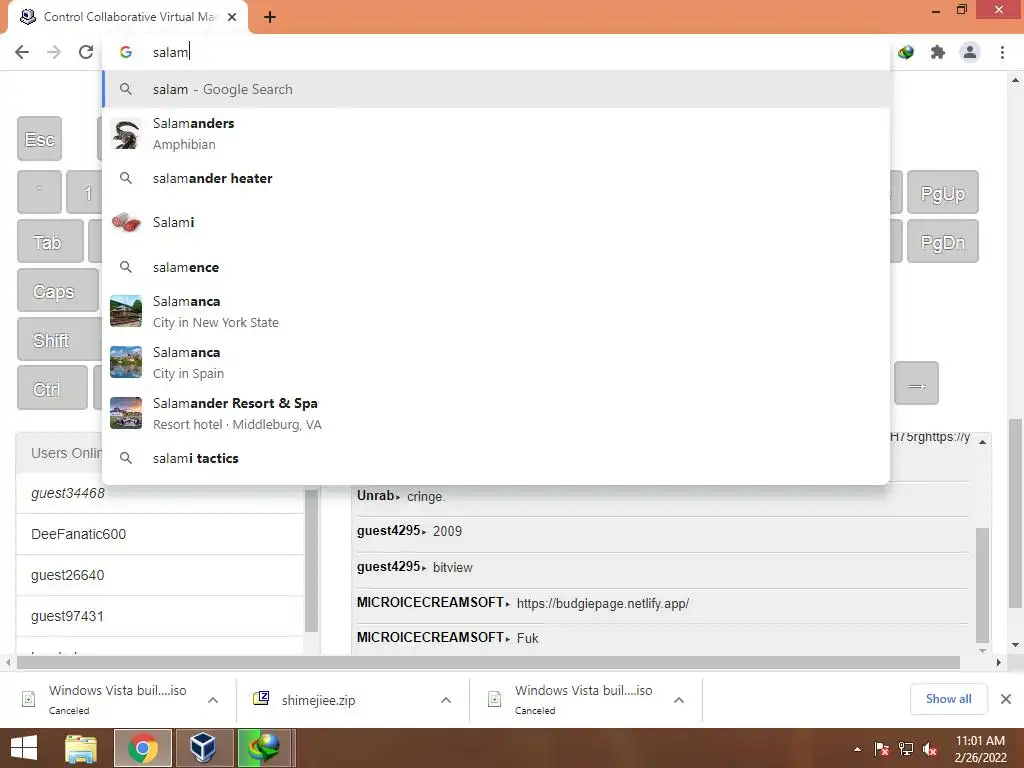
Task: Click the Tab virtual key
Action: pos(50,242)
